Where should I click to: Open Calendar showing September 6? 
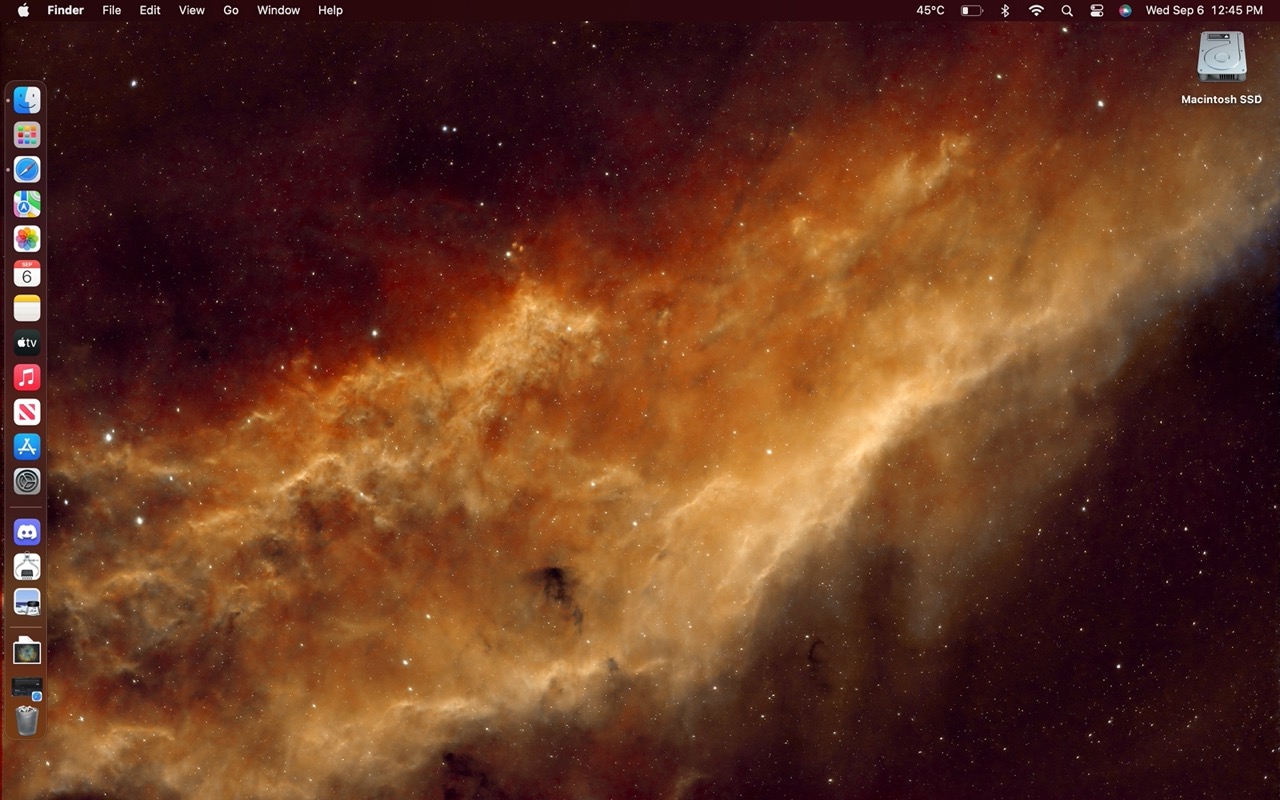pos(27,274)
